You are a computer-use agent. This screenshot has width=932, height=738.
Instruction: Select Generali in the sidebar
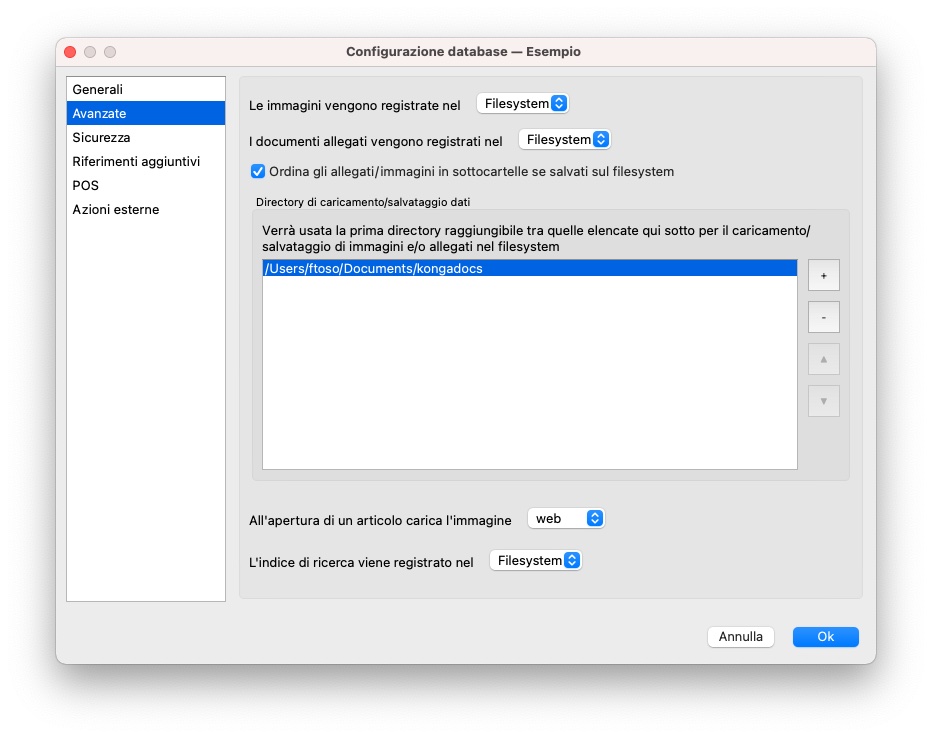(98, 89)
